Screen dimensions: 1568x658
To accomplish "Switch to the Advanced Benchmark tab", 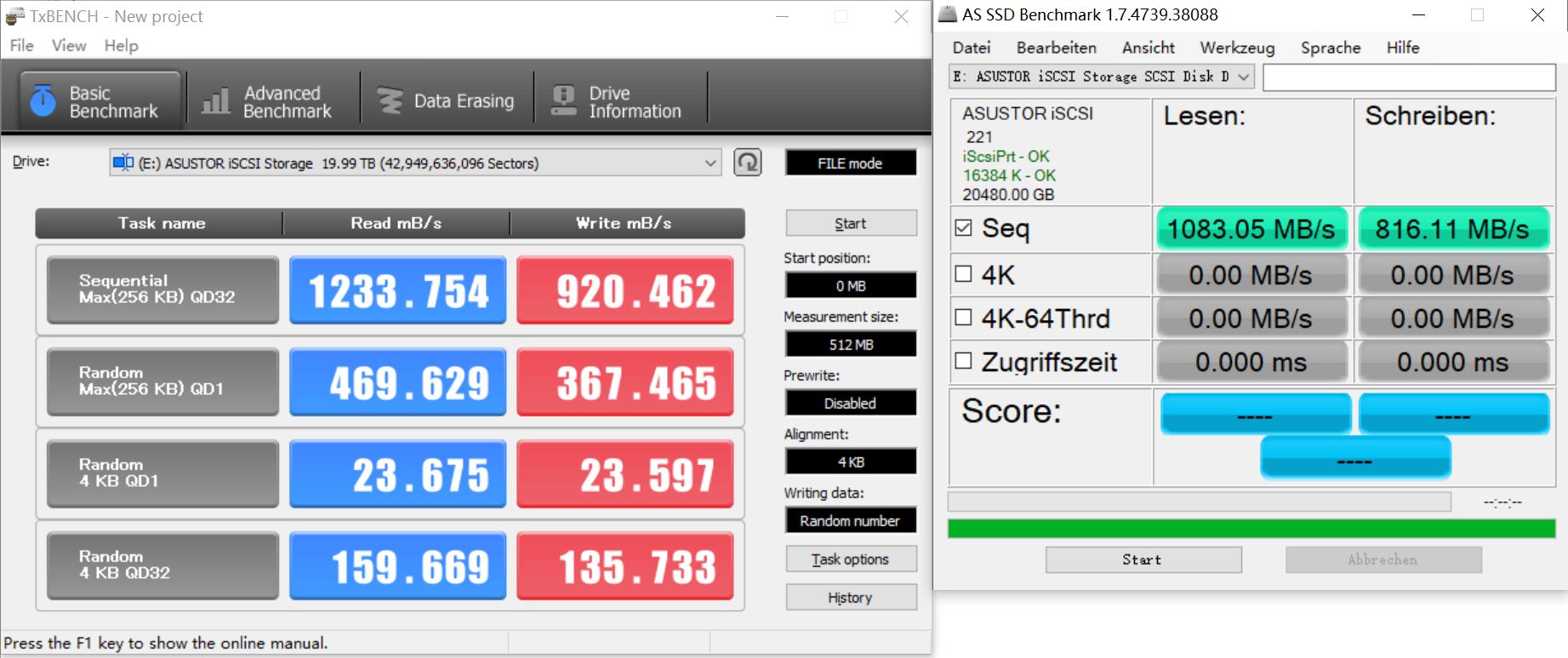I will pyautogui.click(x=272, y=101).
